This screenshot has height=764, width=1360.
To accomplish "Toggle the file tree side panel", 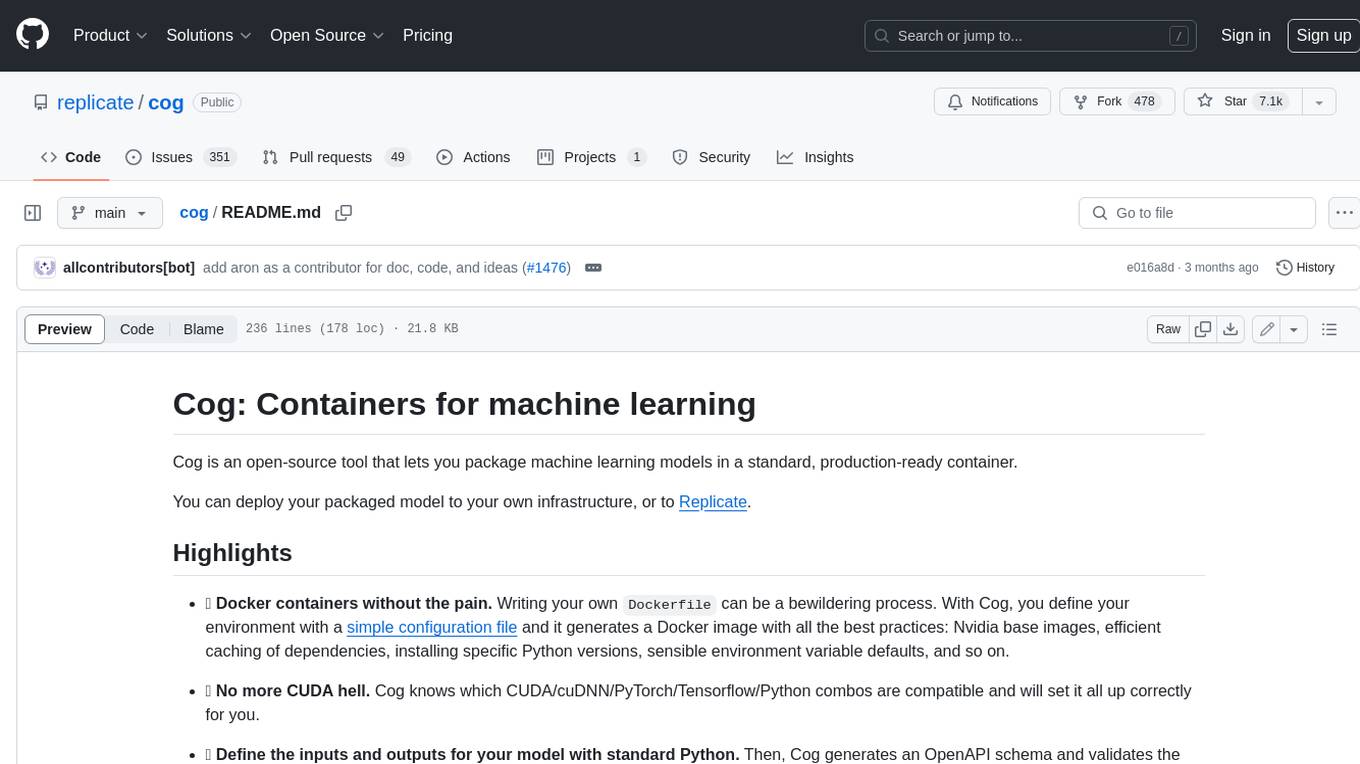I will pos(33,213).
